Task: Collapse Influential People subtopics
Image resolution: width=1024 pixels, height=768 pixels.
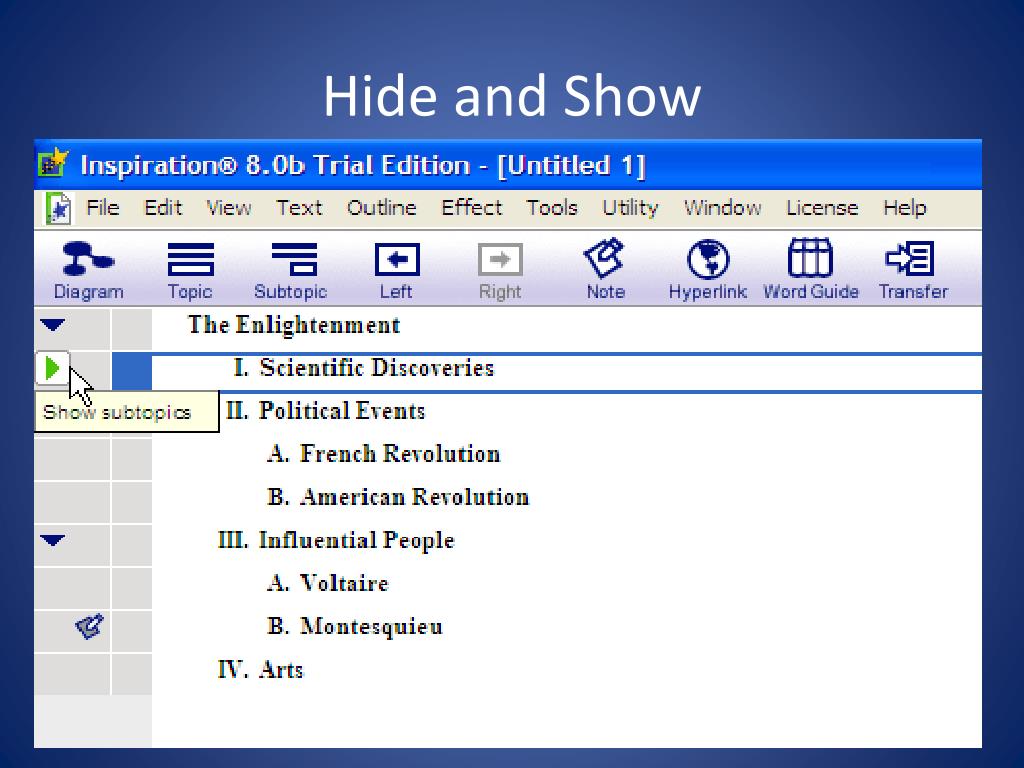Action: tap(53, 540)
